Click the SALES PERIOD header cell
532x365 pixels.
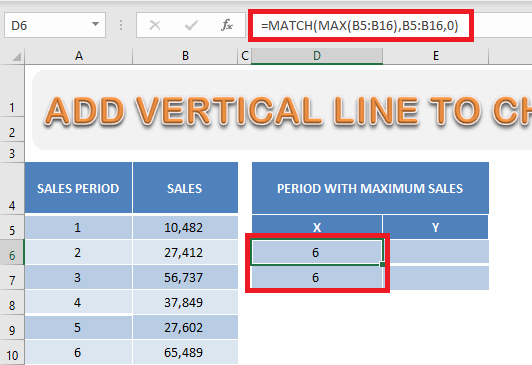(x=78, y=188)
